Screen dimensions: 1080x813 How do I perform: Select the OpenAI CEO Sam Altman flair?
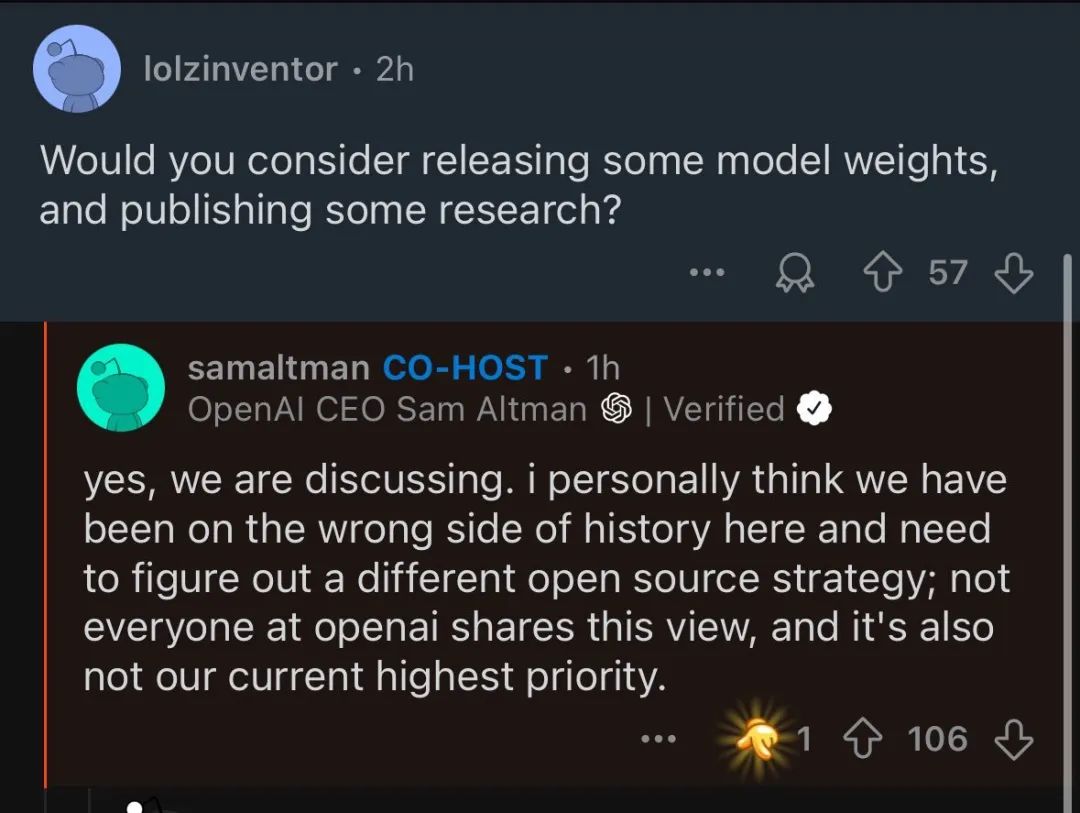tap(387, 409)
